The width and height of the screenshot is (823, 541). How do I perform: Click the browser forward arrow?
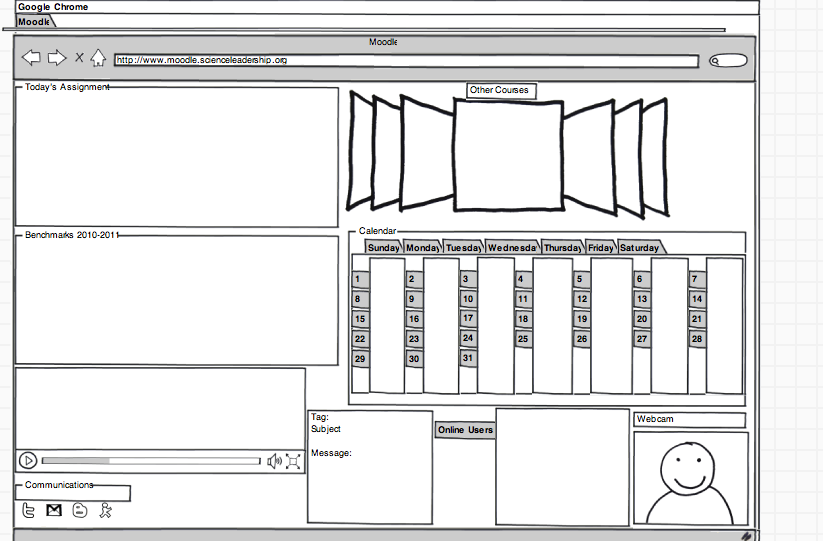pos(57,58)
